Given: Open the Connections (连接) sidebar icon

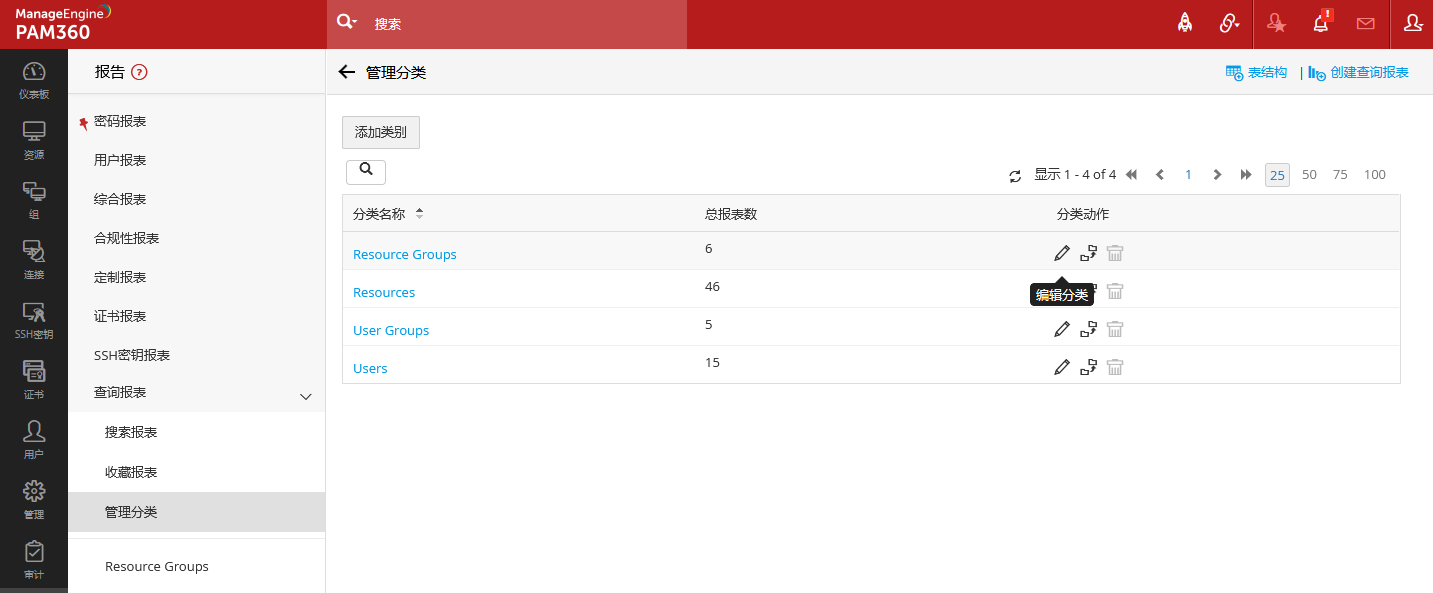Looking at the screenshot, I should click(34, 260).
